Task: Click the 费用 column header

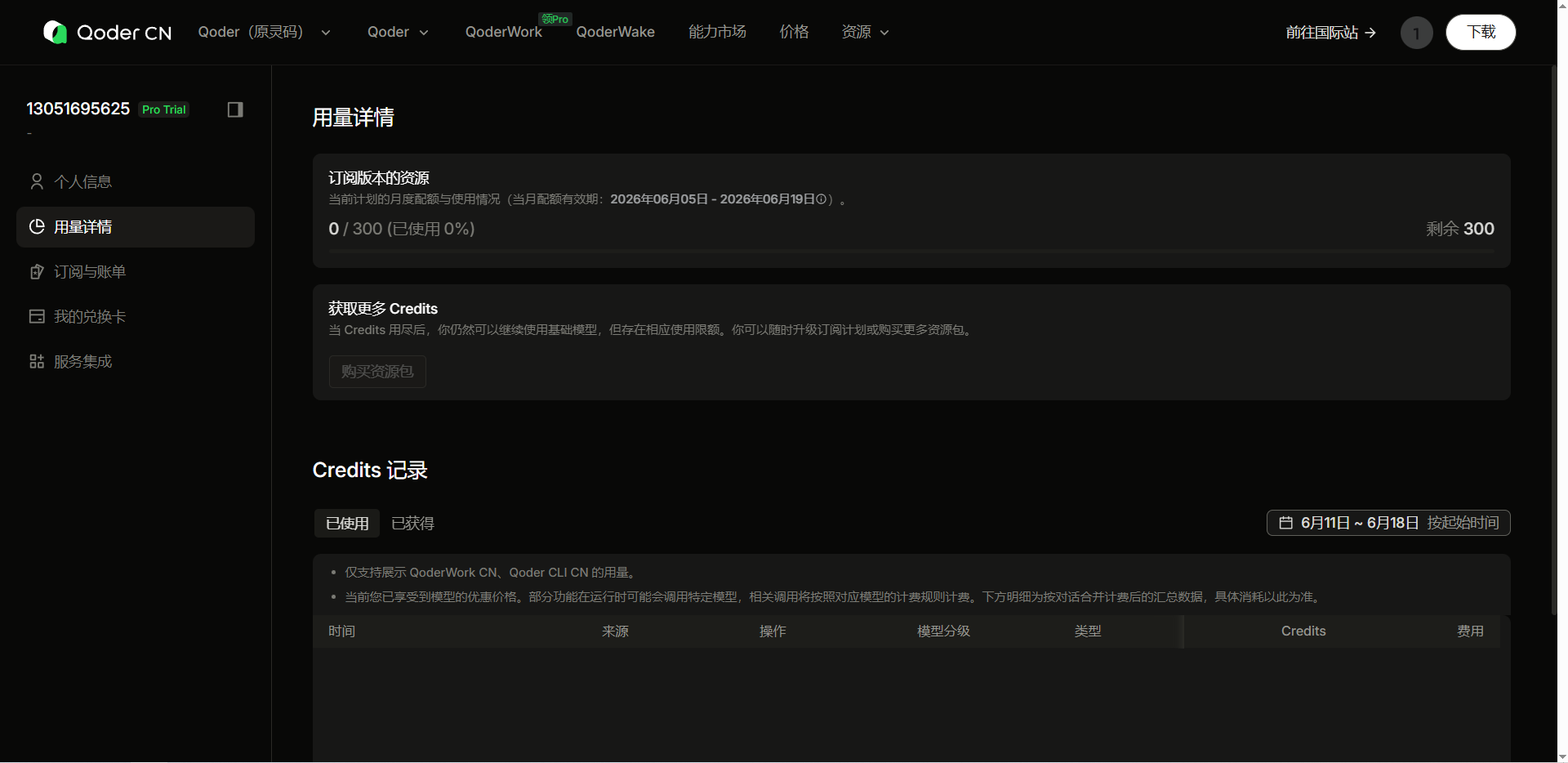Action: click(x=1470, y=631)
